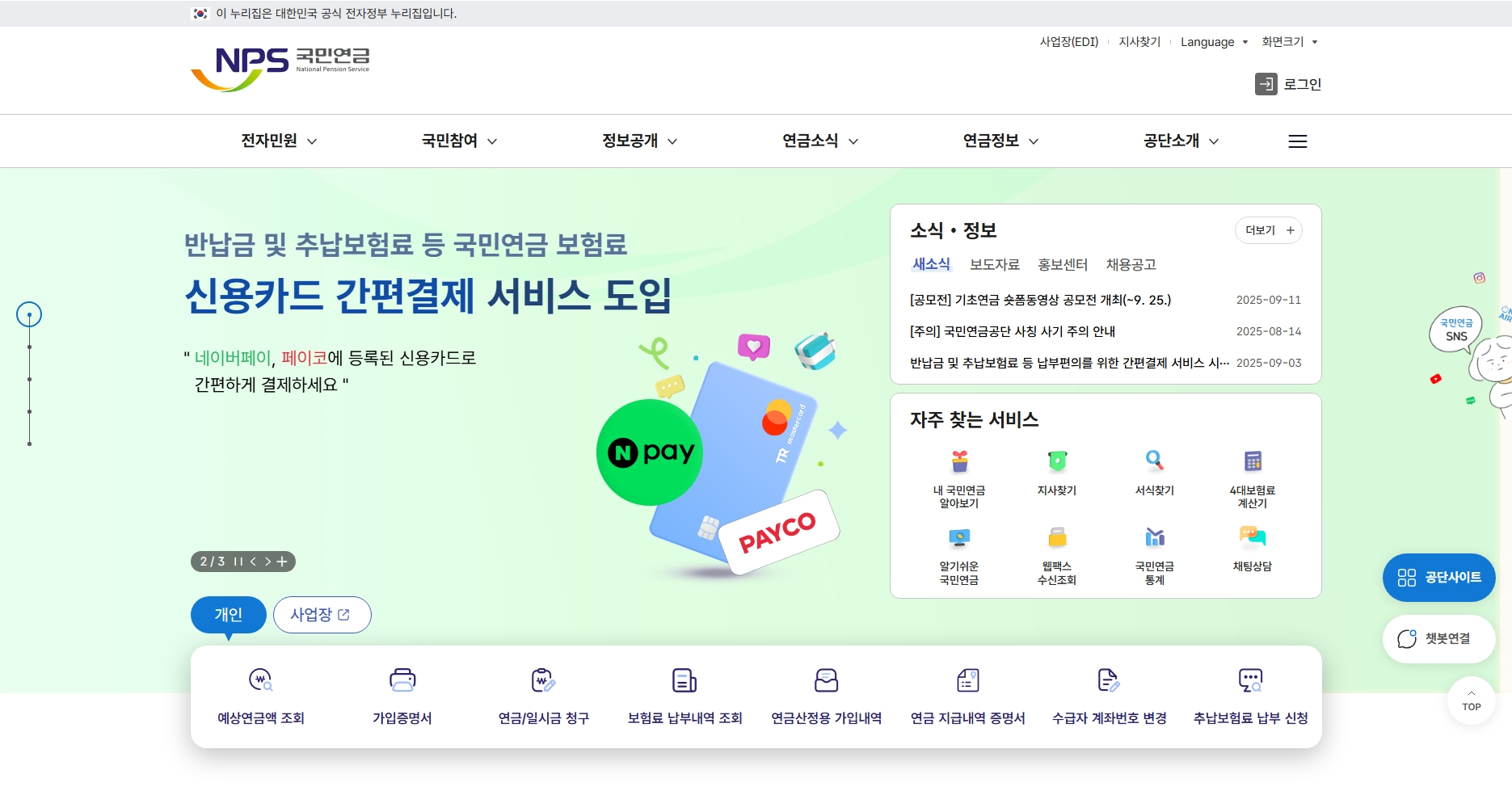This screenshot has height=812, width=1512.
Task: Open the 국민연금 SNS speech bubble
Action: pyautogui.click(x=1456, y=330)
